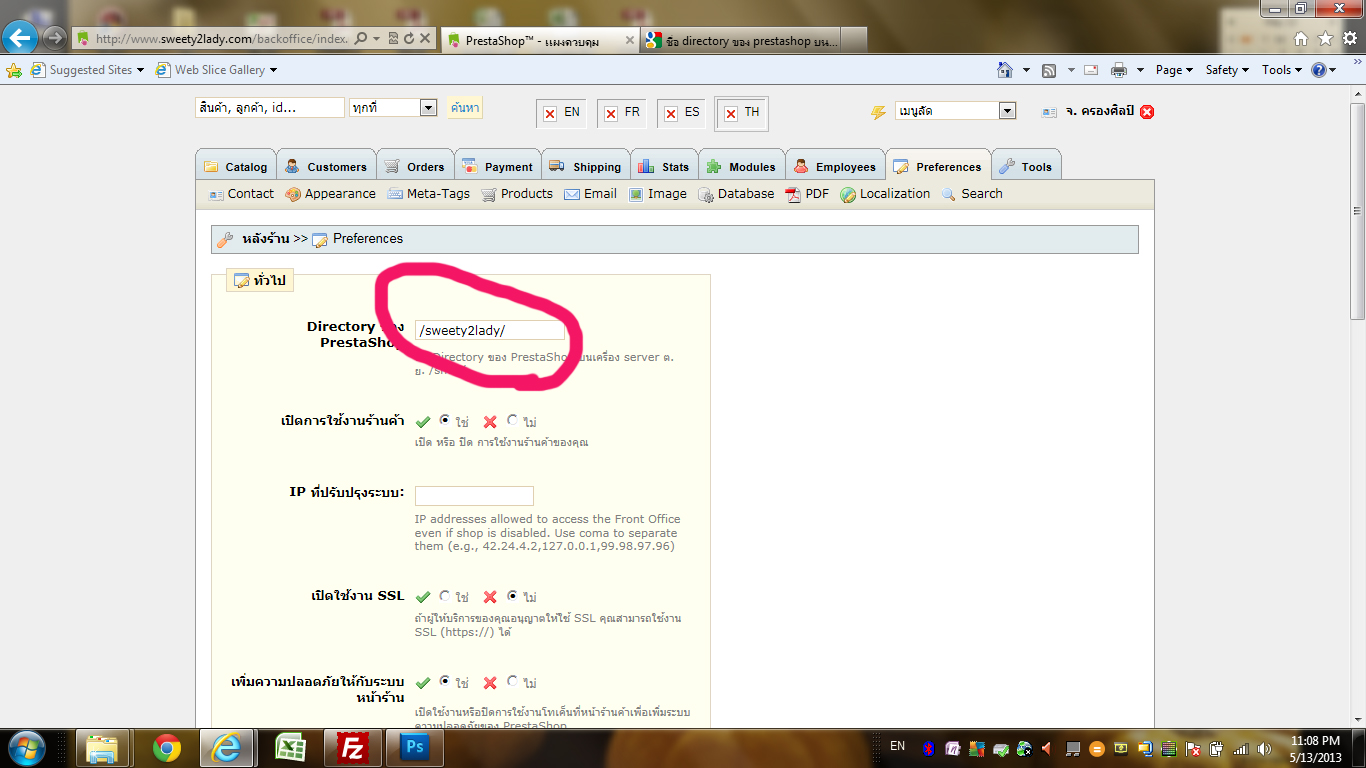
Task: Click the quick-access lightning icon
Action: pyautogui.click(x=878, y=112)
